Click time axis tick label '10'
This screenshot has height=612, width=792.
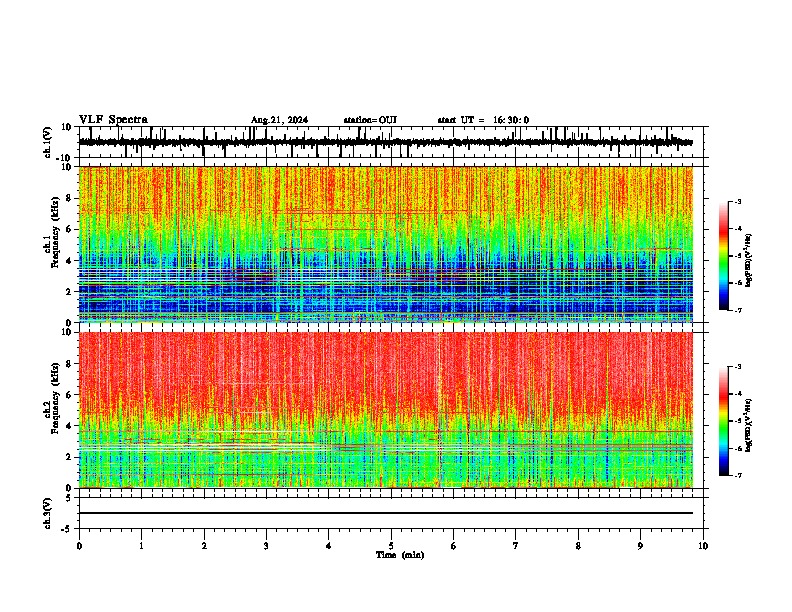pos(703,546)
